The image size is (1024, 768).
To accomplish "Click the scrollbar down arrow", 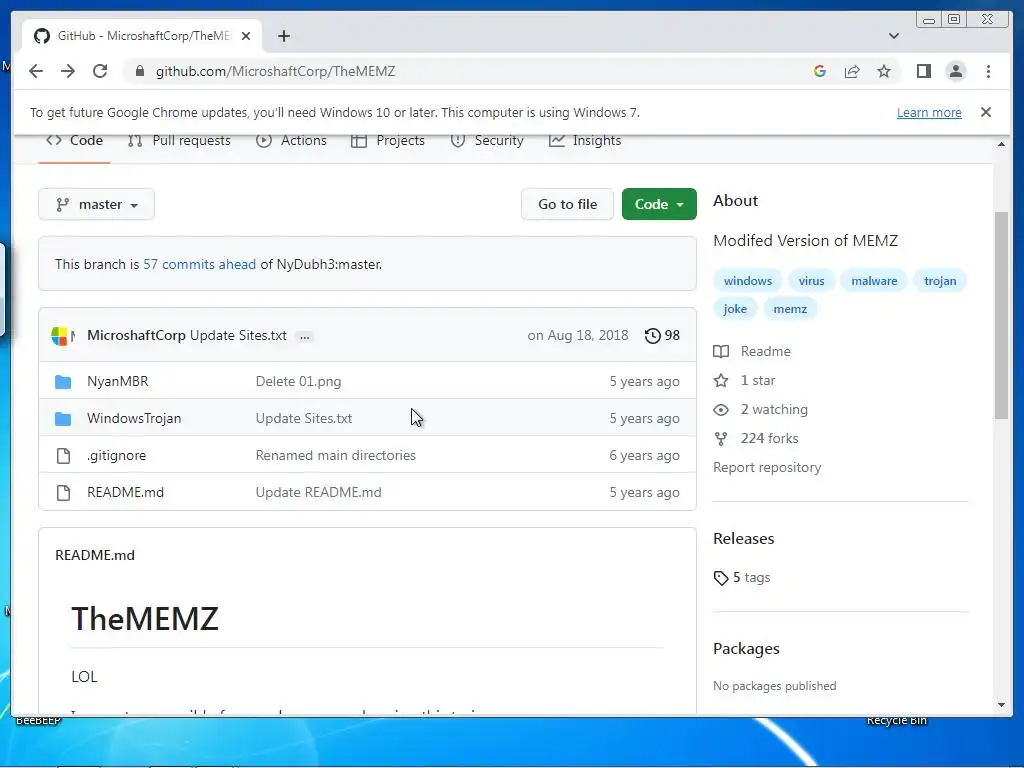I will [x=1001, y=705].
